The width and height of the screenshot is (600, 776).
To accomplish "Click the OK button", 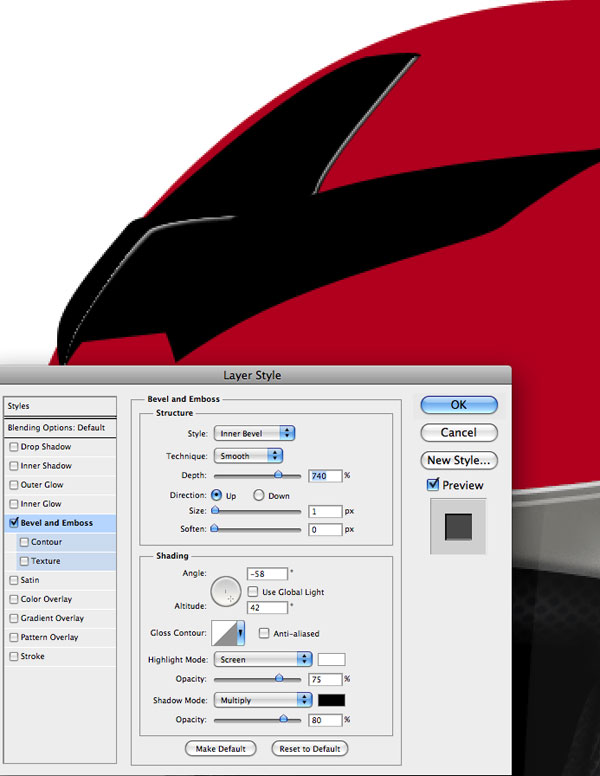I will [x=459, y=405].
